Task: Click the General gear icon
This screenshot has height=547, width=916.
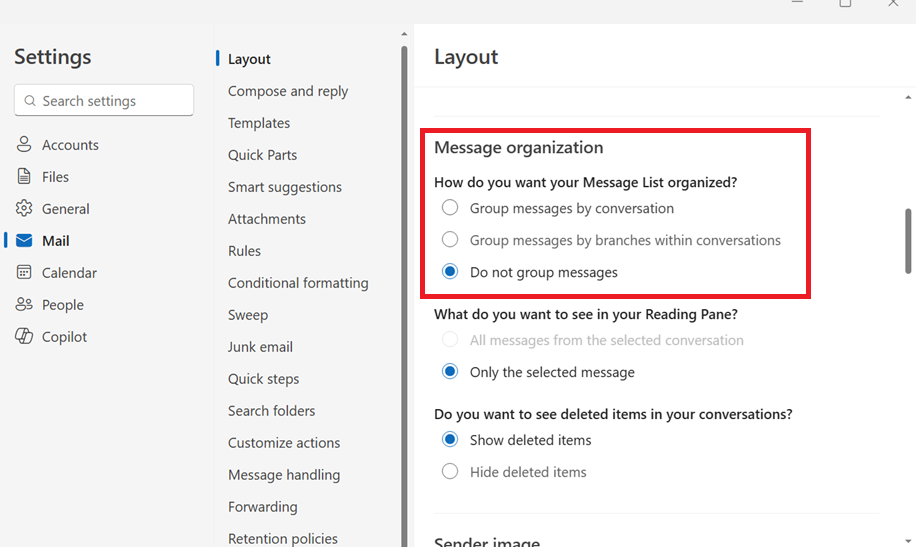Action: [x=24, y=208]
